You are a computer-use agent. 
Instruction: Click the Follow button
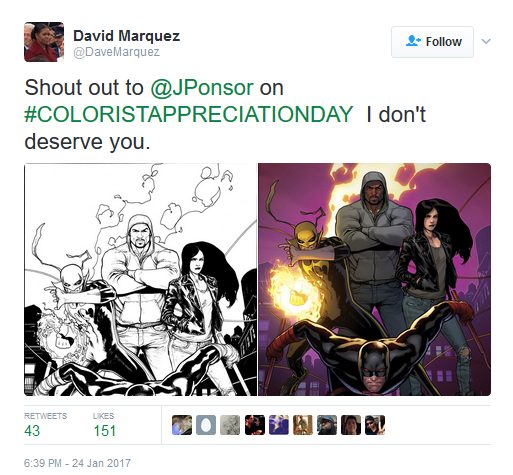pyautogui.click(x=432, y=42)
